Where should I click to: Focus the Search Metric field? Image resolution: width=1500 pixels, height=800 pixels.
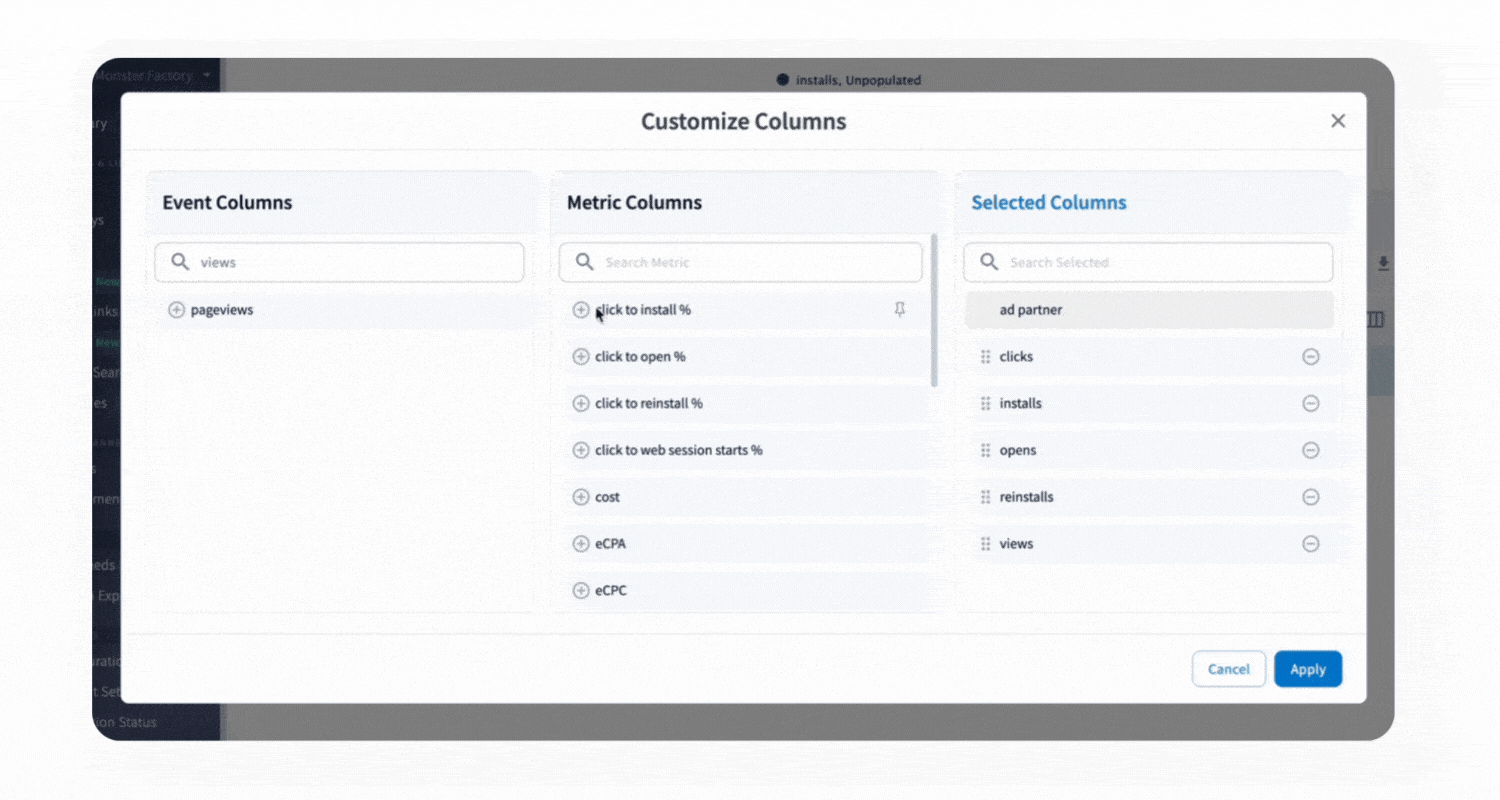[x=750, y=262]
